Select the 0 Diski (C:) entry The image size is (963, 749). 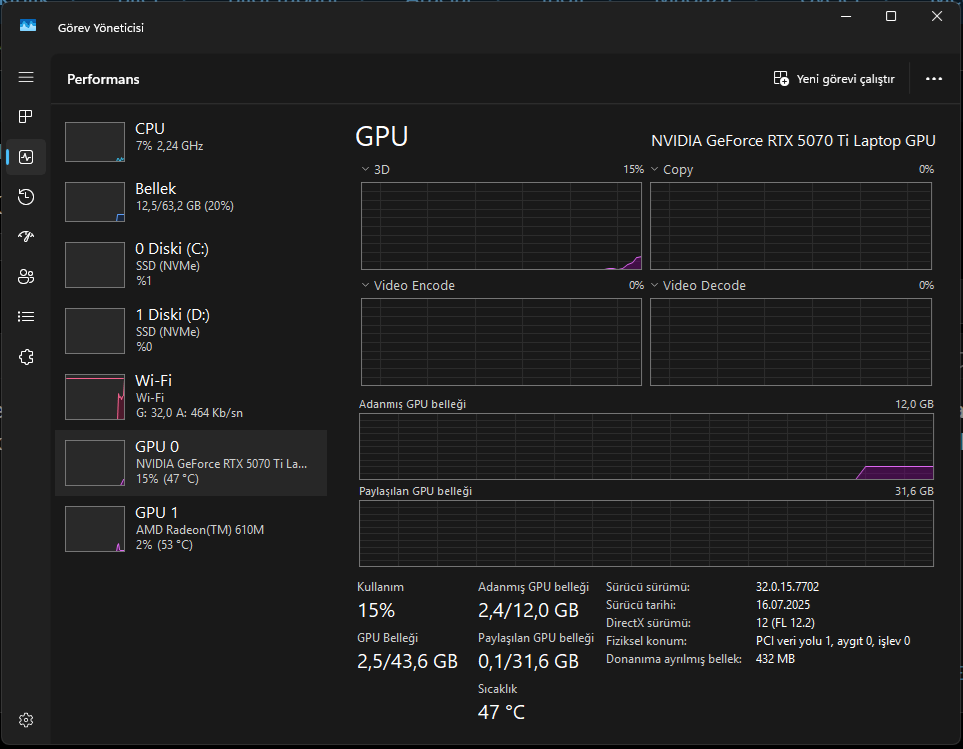[191, 264]
